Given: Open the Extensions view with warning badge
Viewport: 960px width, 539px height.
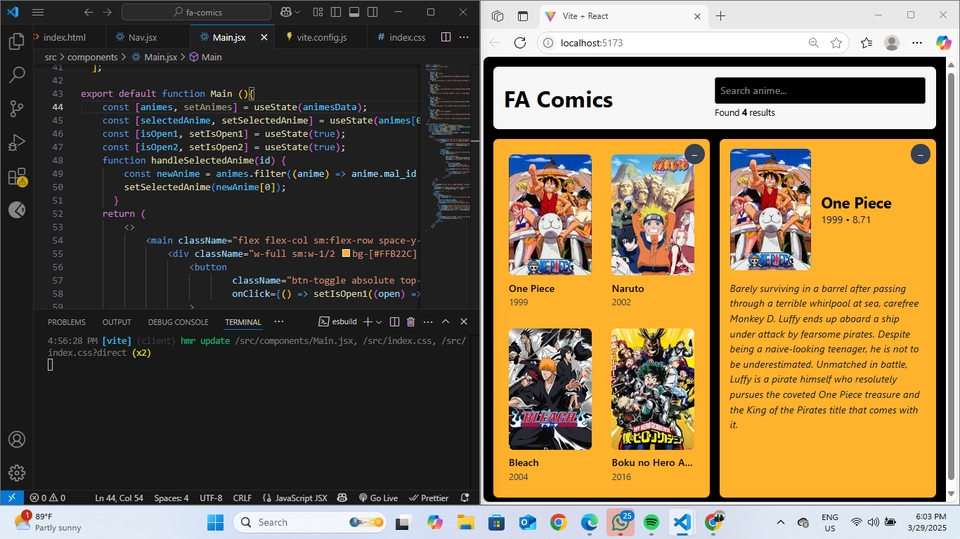Looking at the screenshot, I should tap(17, 176).
